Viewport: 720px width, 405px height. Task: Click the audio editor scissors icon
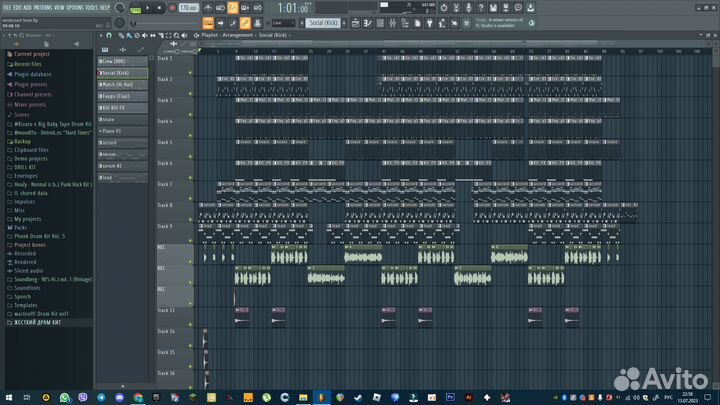pos(456,8)
